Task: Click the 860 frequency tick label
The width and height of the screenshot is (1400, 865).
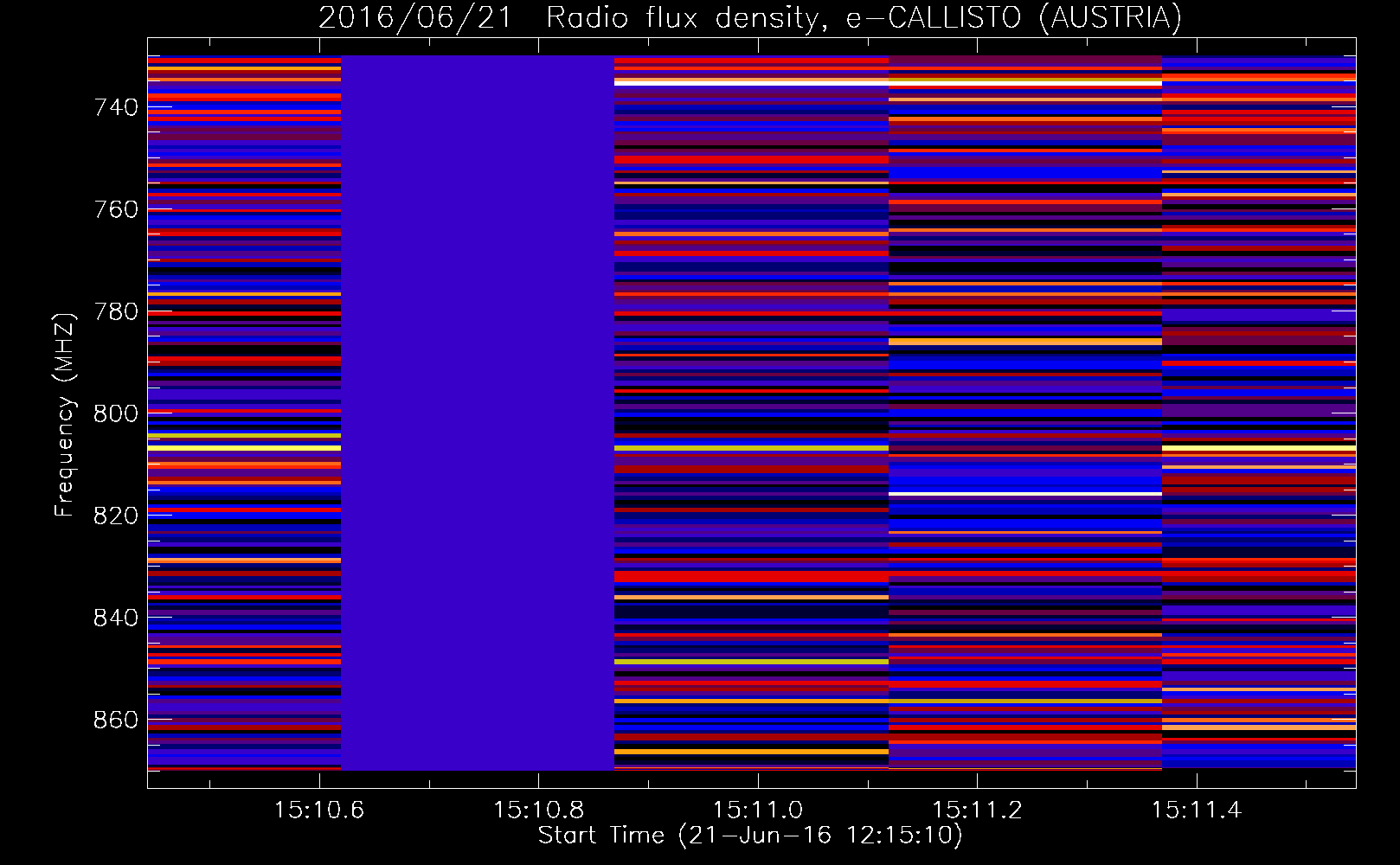Action: (x=116, y=720)
